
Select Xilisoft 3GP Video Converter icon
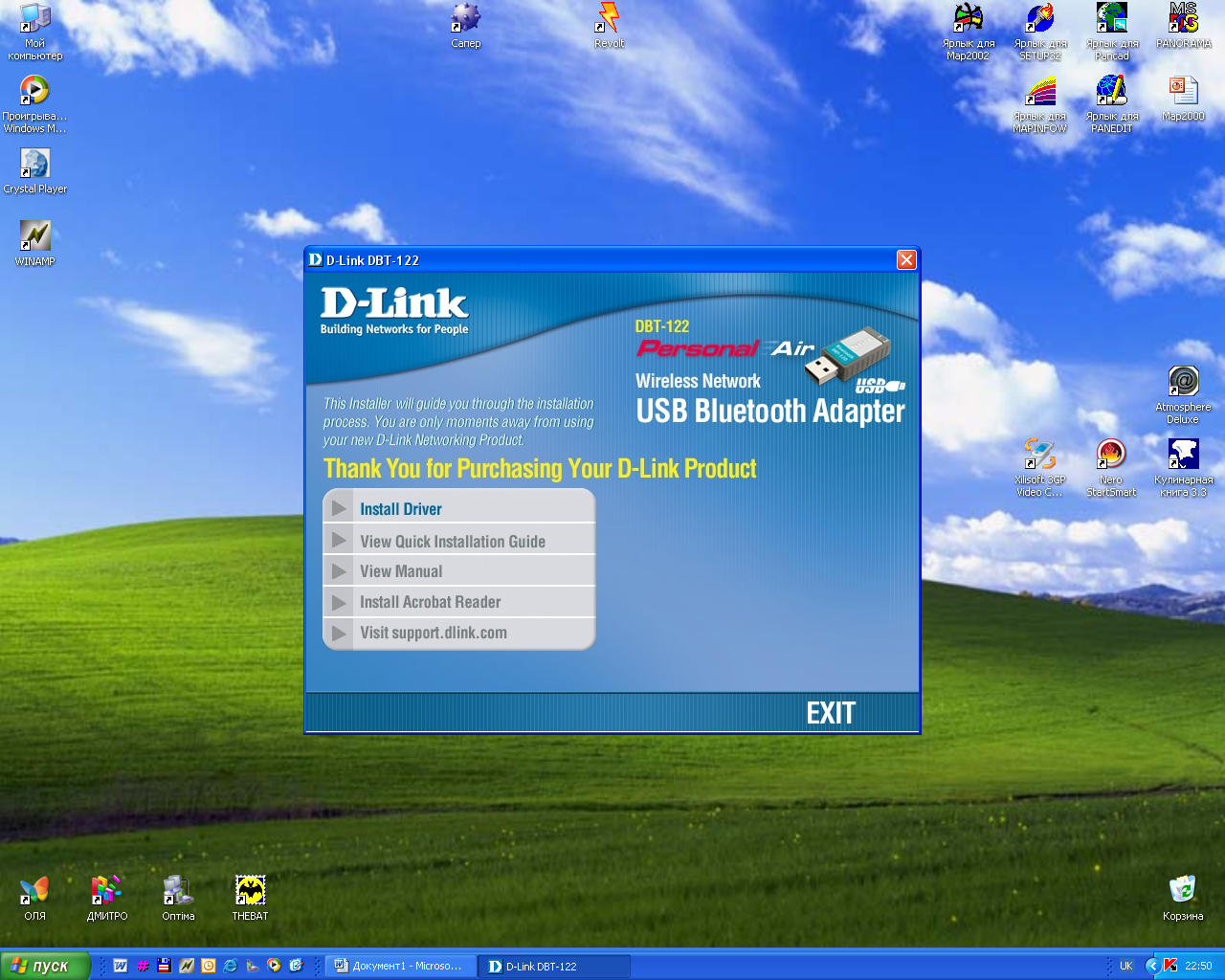coord(1040,468)
